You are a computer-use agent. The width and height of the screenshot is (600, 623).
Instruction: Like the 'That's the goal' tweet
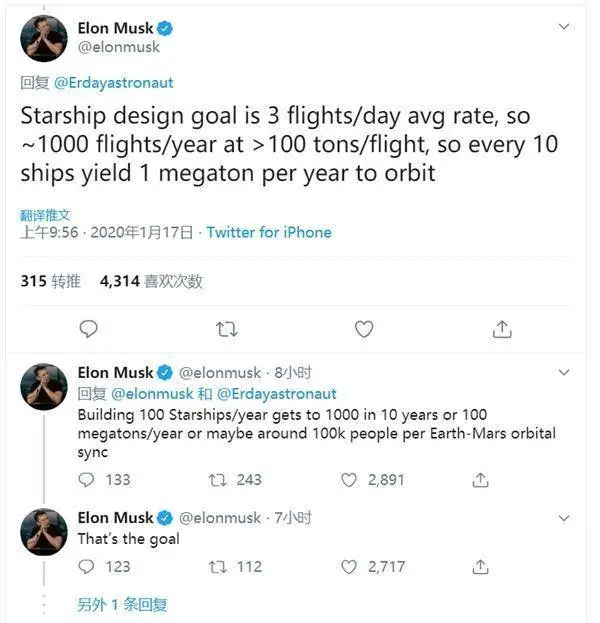click(348, 567)
